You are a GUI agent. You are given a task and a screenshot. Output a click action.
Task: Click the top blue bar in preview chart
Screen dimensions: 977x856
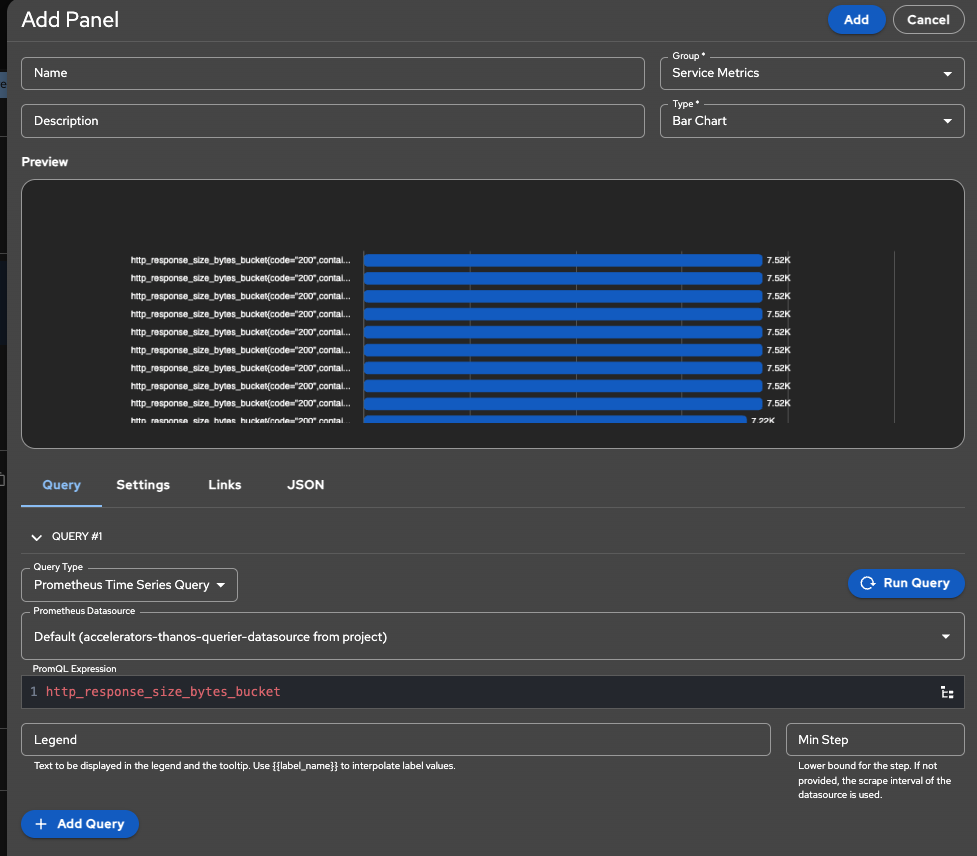coord(562,261)
